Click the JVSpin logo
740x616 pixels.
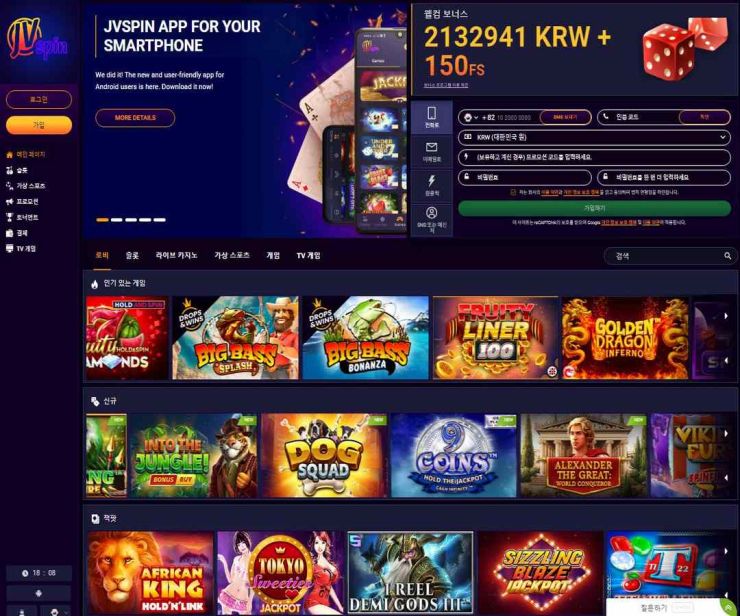[37, 39]
